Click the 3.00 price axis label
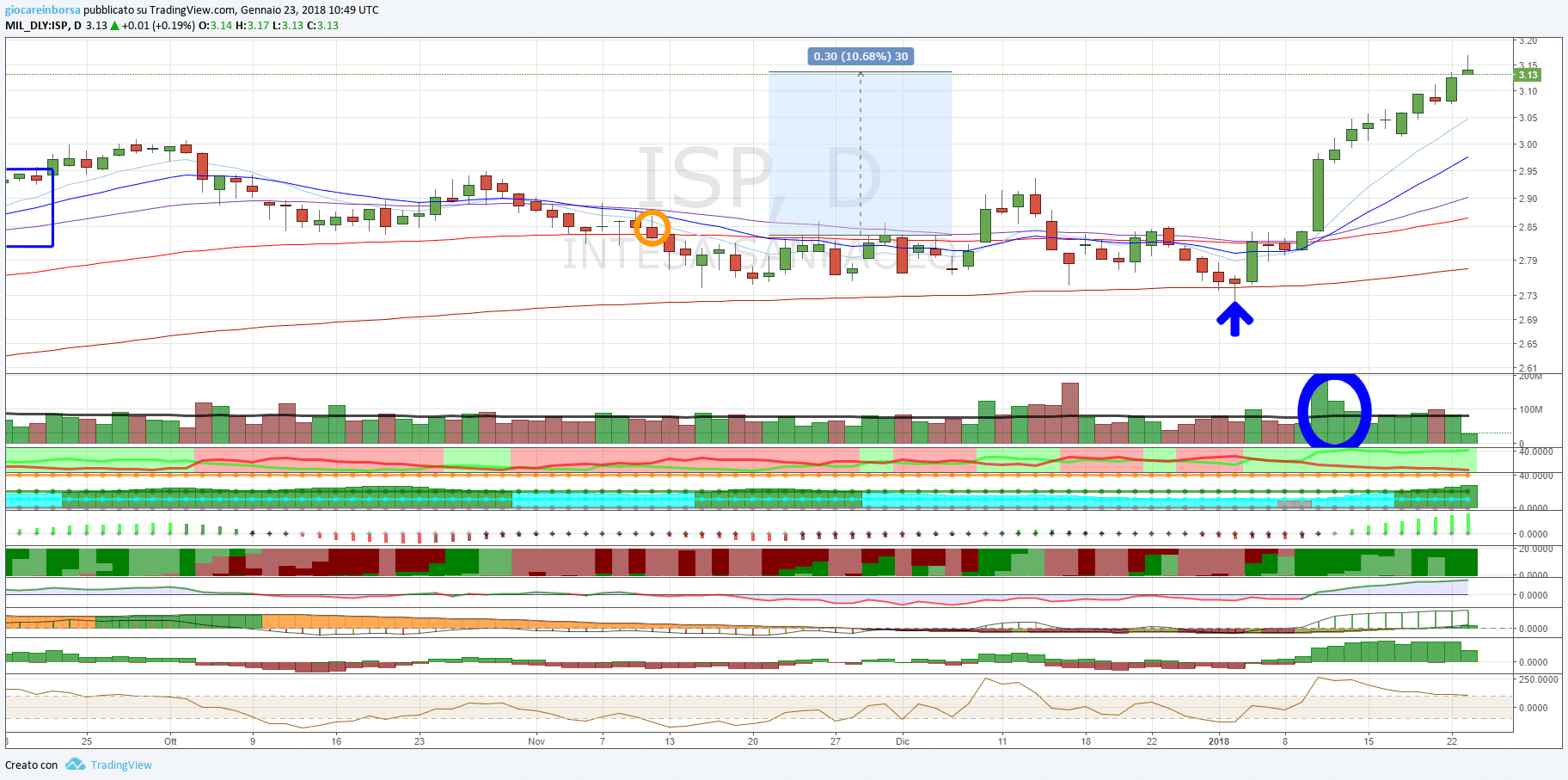1568x780 pixels. click(1528, 144)
